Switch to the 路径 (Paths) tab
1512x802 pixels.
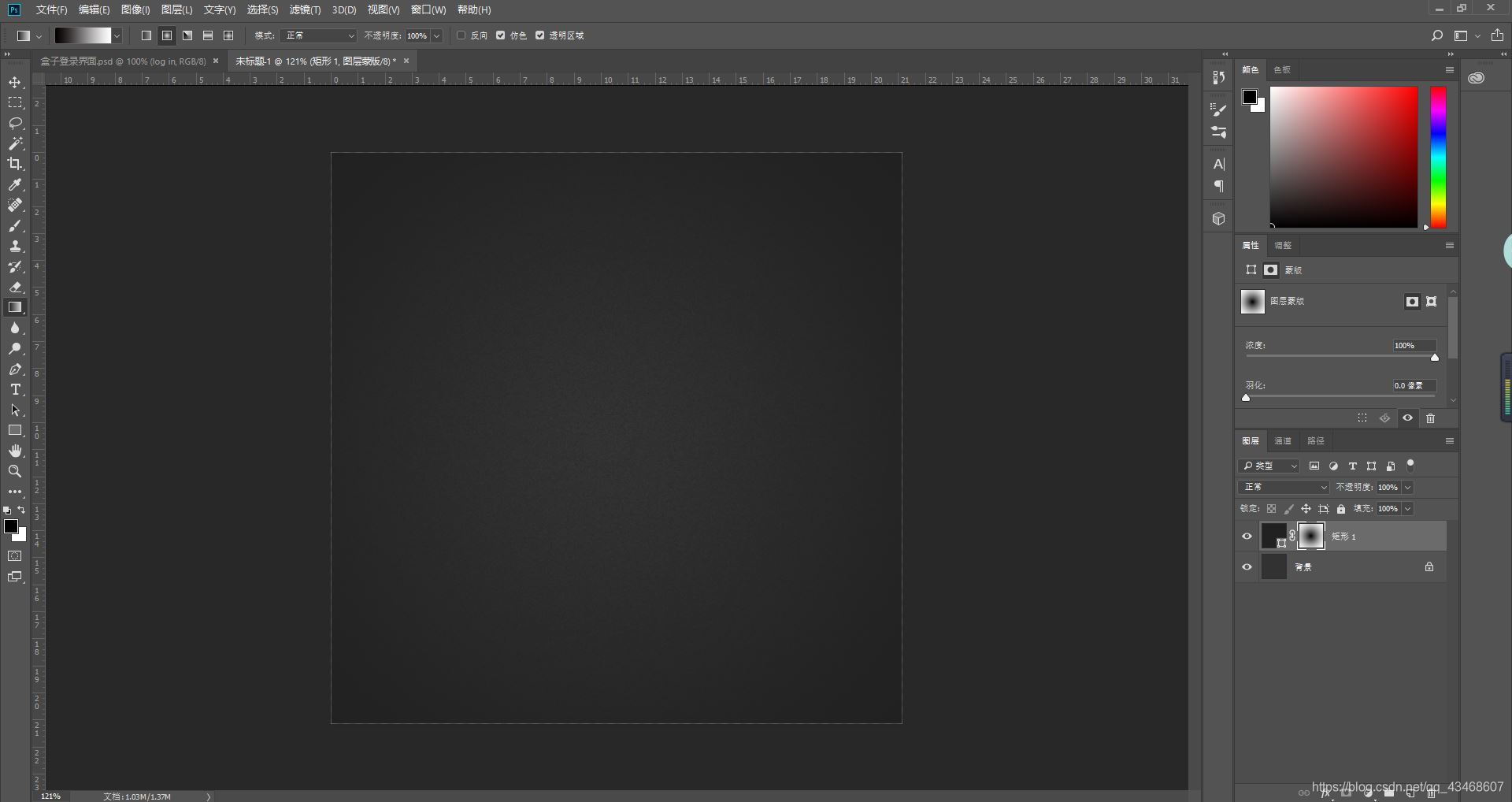1316,441
